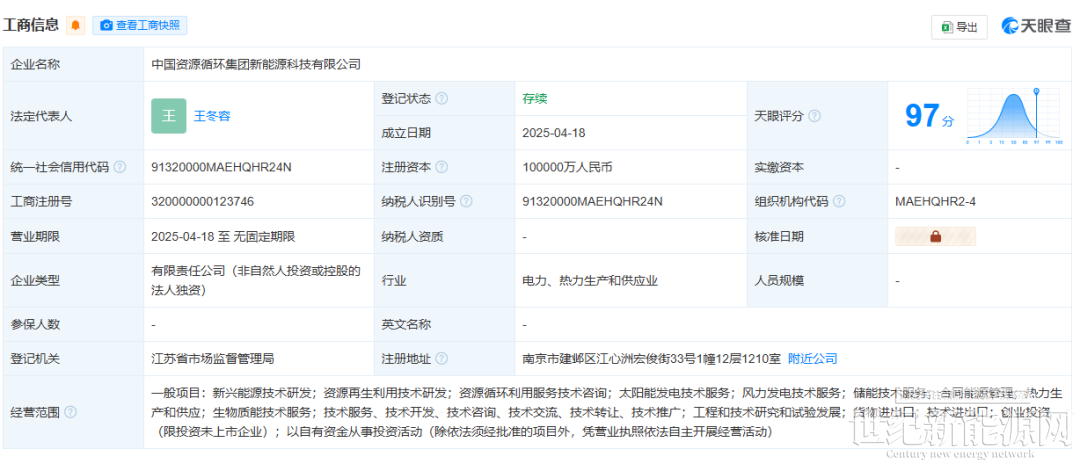Export data with 导出 button
1080x464 pixels.
click(959, 27)
